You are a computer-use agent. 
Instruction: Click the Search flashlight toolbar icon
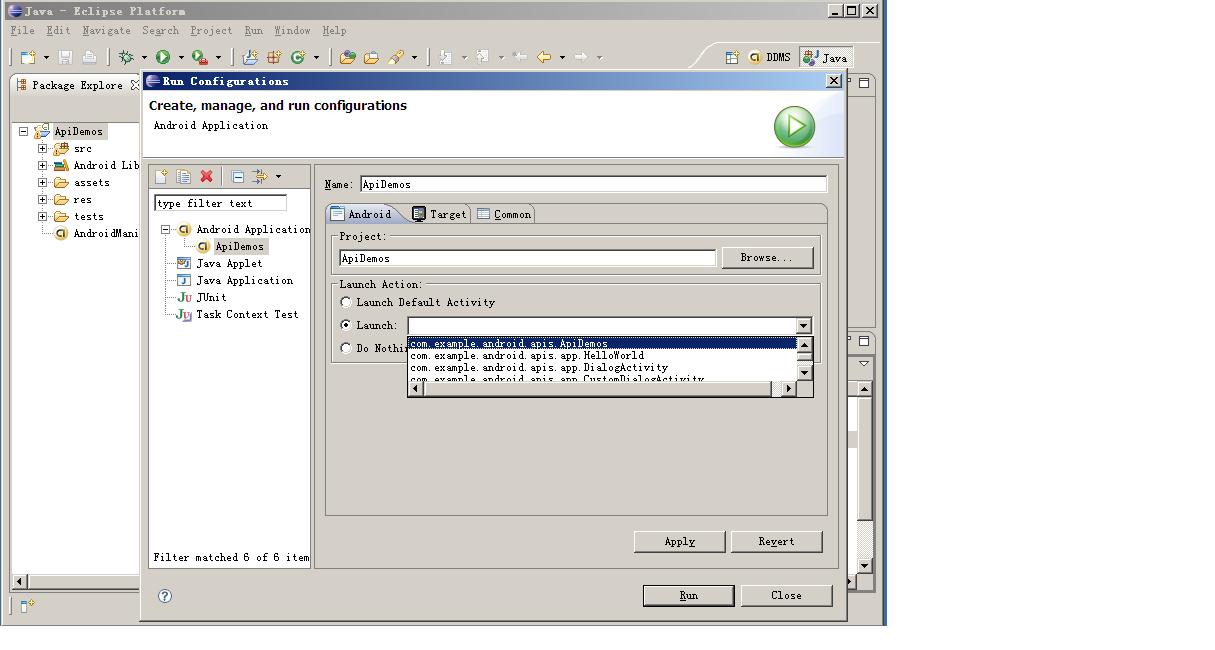tap(396, 58)
